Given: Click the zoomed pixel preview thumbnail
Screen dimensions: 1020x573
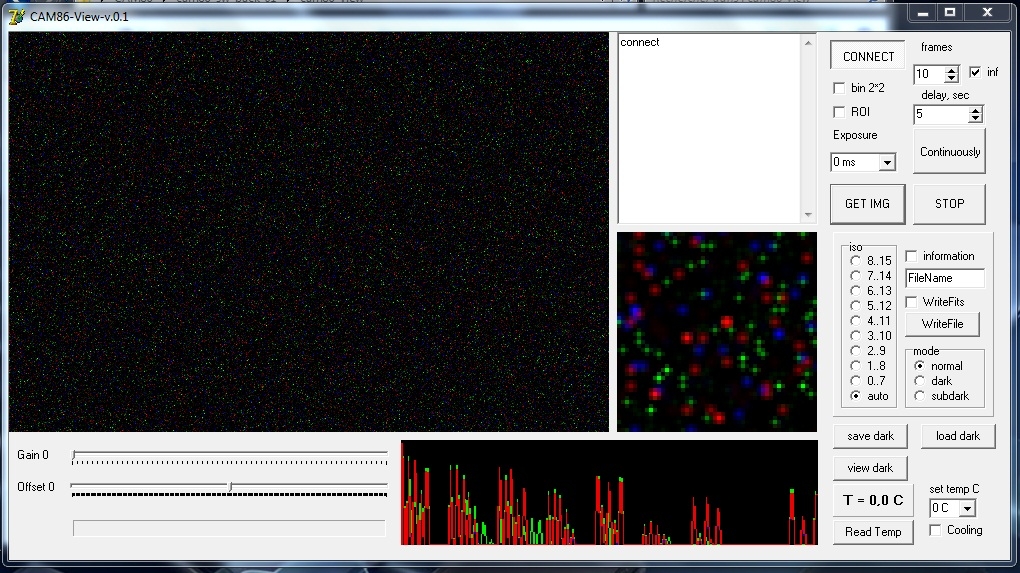Looking at the screenshot, I should coord(717,332).
